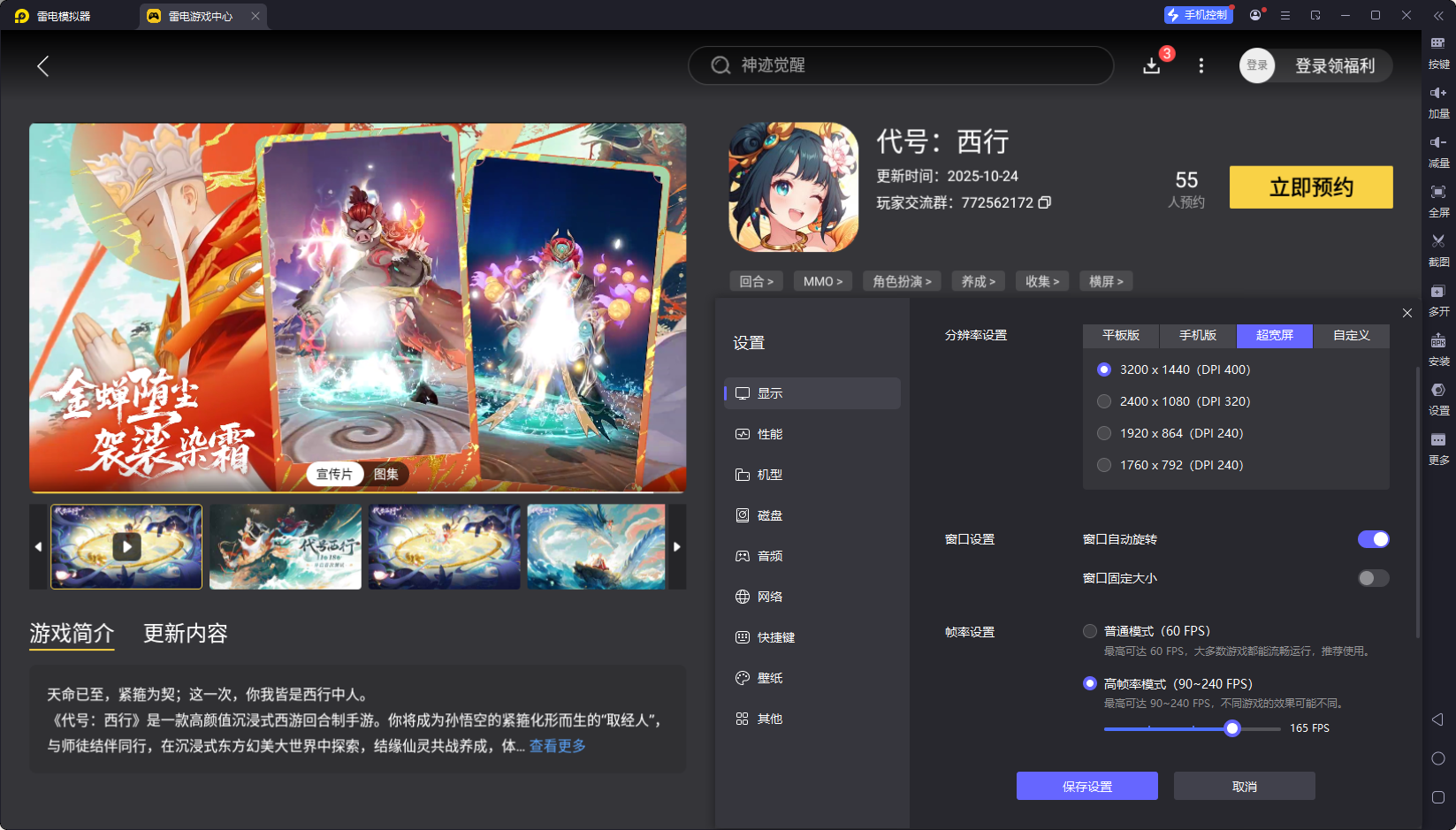The width and height of the screenshot is (1456, 830).
Task: Switch to 平板版 resolution tab
Action: pos(1121,336)
